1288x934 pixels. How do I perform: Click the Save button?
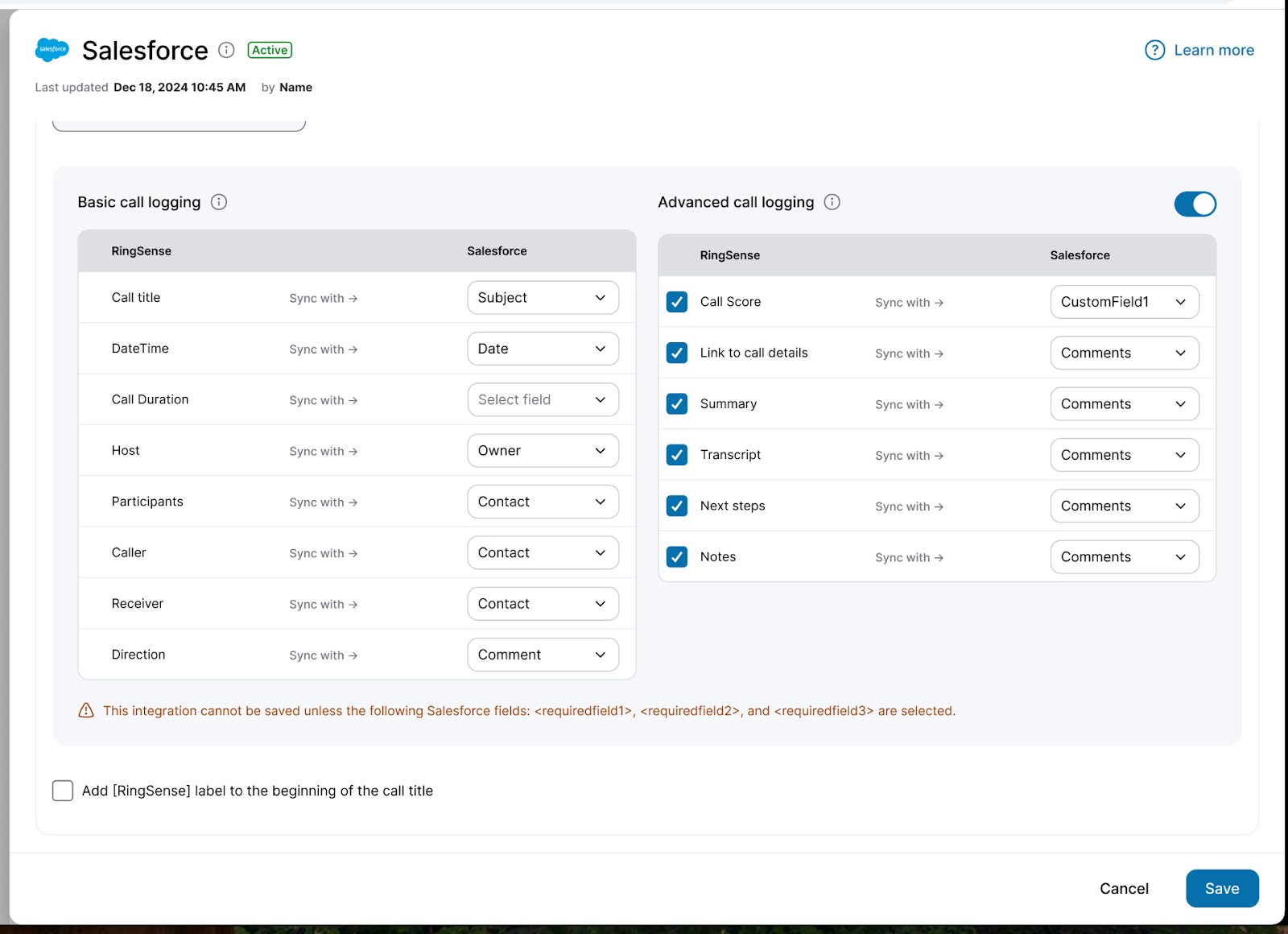click(x=1222, y=888)
